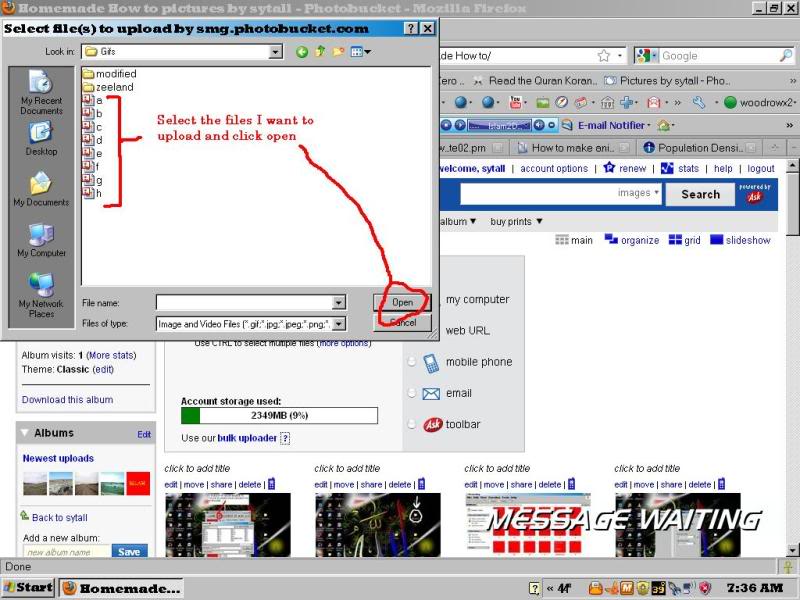Save the new album name
This screenshot has height=600, width=800.
(x=129, y=551)
